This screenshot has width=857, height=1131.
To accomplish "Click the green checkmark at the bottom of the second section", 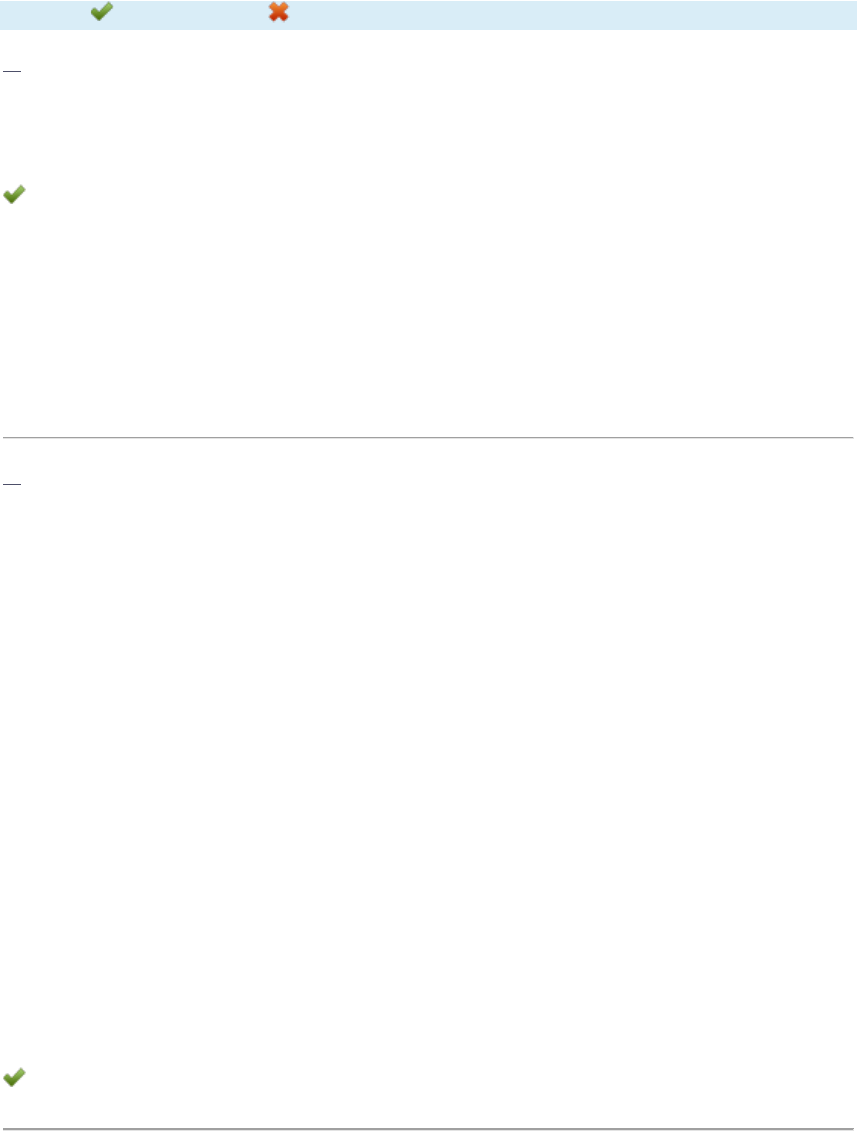I will (14, 1077).
